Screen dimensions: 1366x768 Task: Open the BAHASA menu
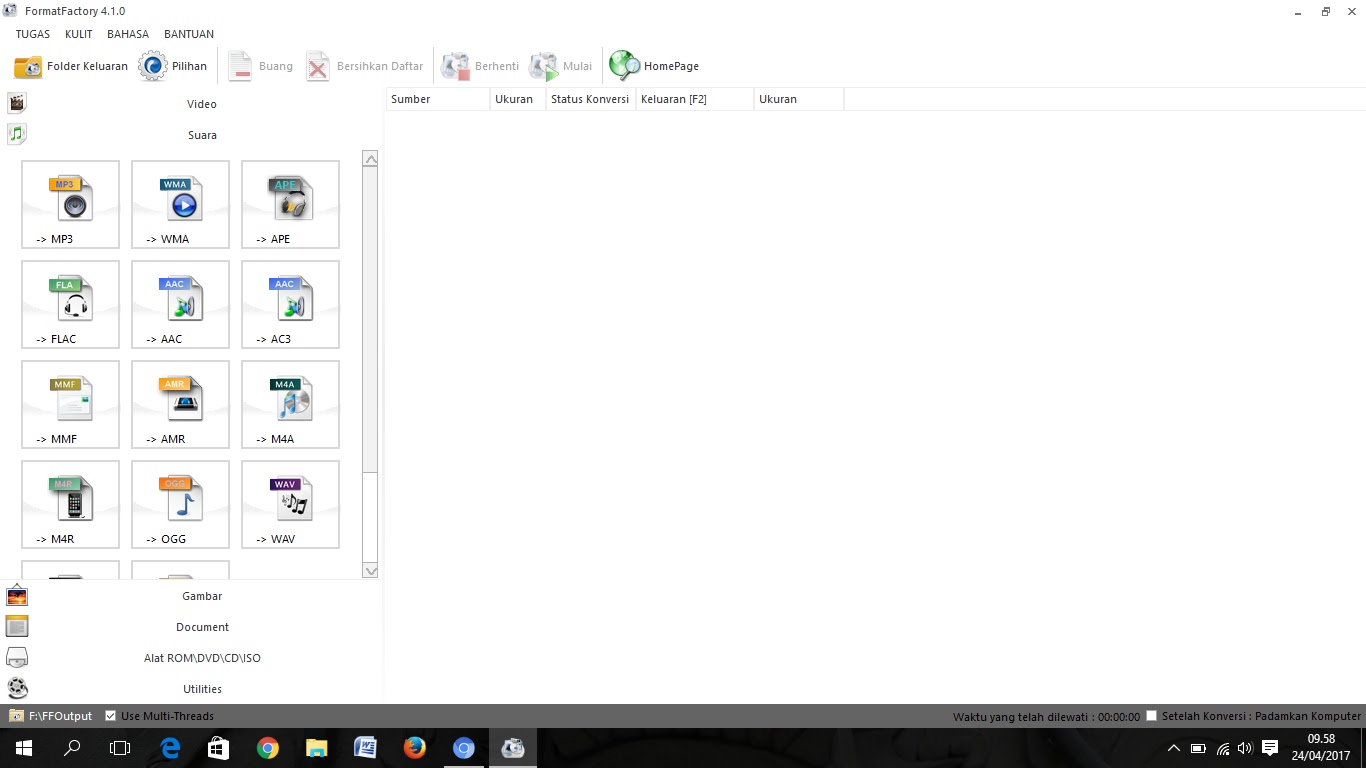128,34
